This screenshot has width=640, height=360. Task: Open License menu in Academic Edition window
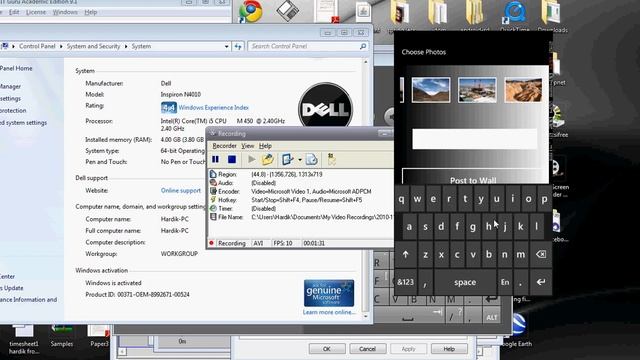pyautogui.click(x=36, y=12)
